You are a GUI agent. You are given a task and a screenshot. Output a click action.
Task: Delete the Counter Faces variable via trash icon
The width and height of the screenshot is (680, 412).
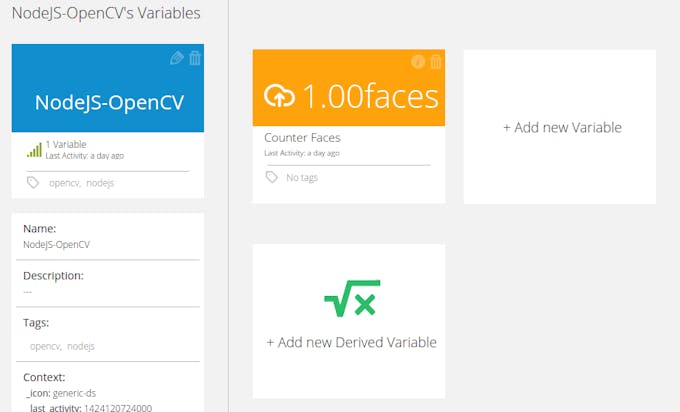point(436,62)
